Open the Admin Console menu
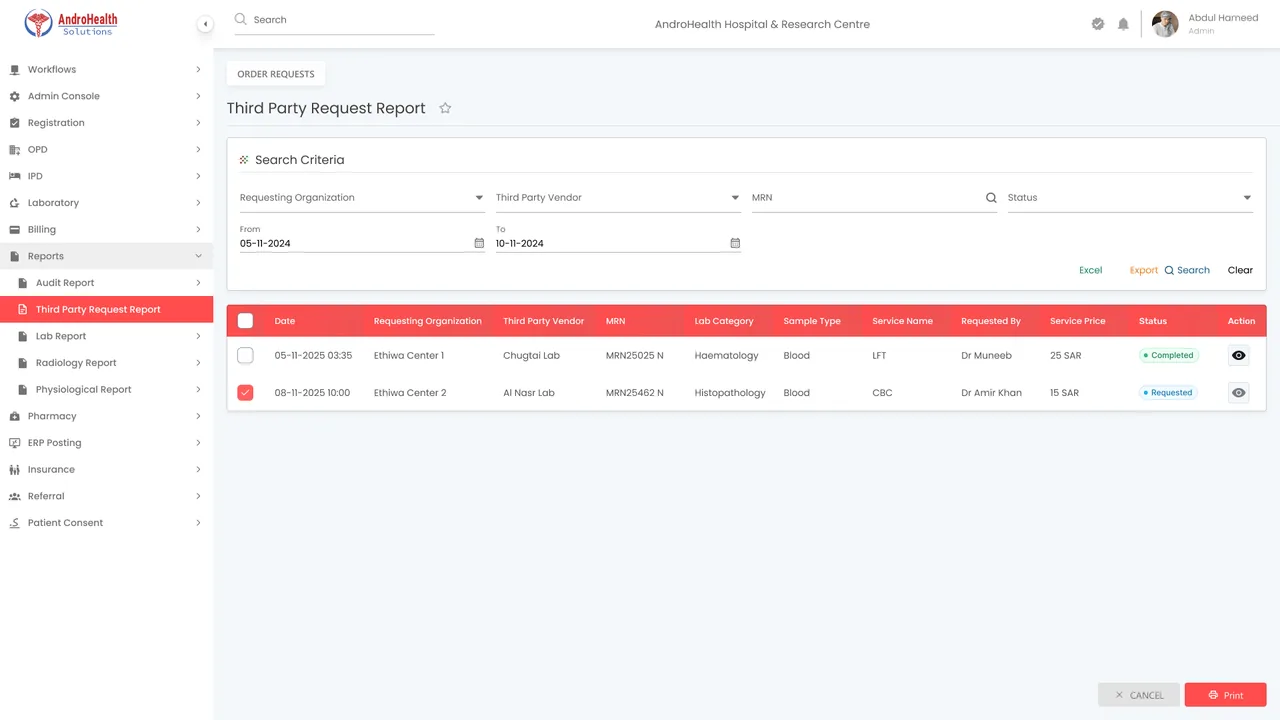 (x=106, y=96)
